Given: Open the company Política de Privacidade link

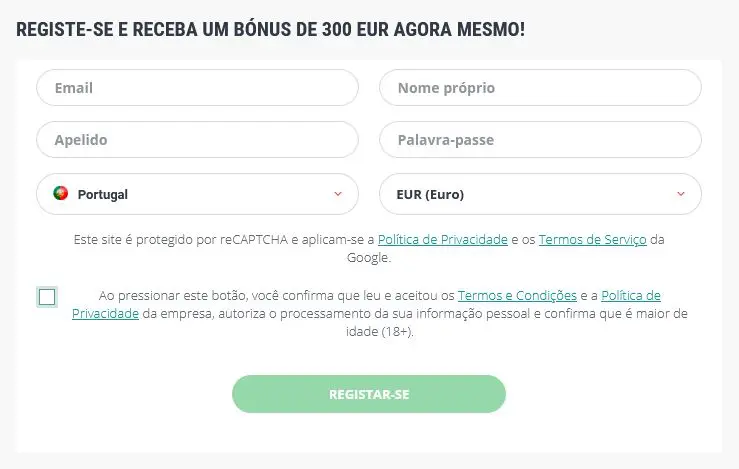Looking at the screenshot, I should 631,296.
